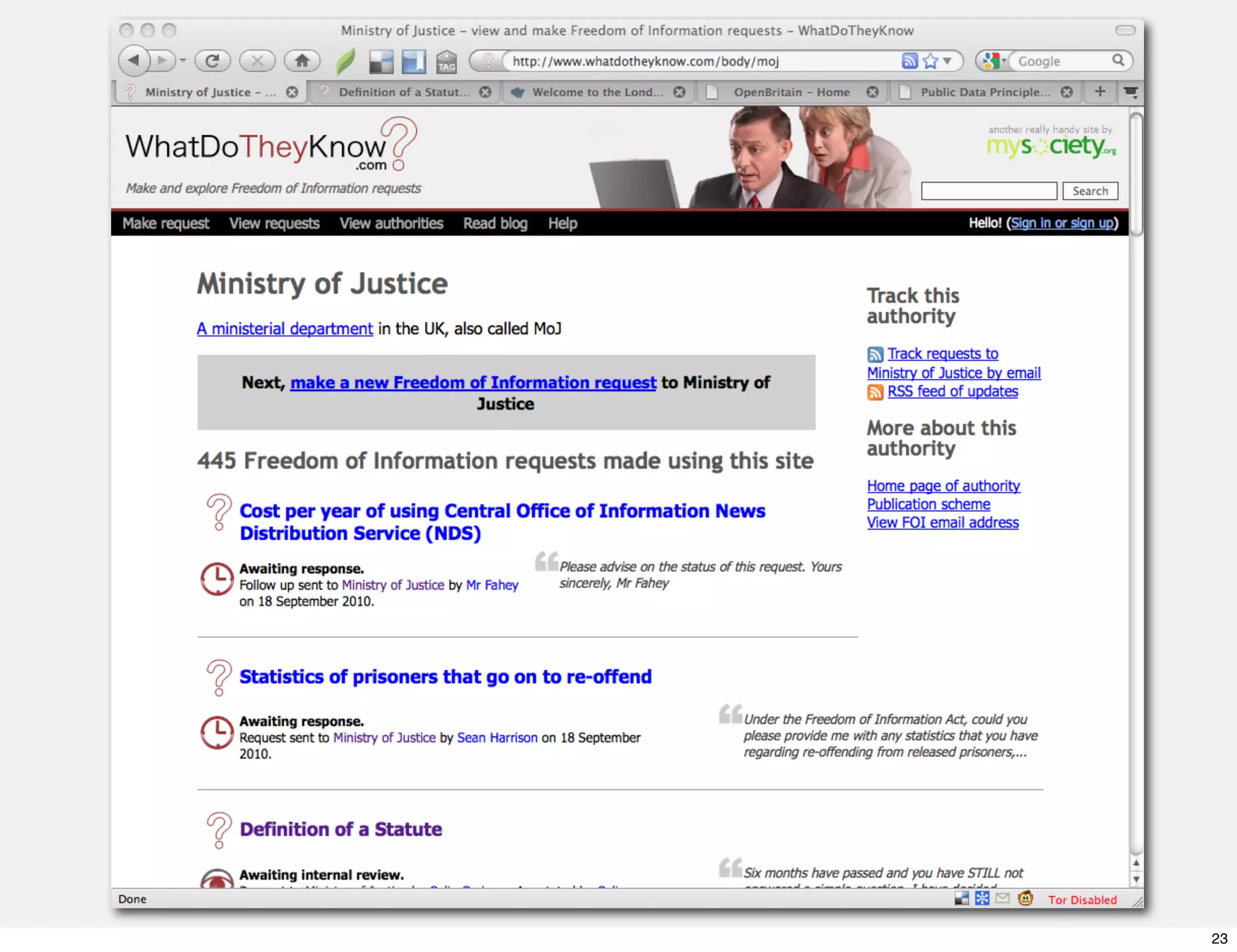Click the WhatDoTheyKnow search text field

pyautogui.click(x=988, y=191)
